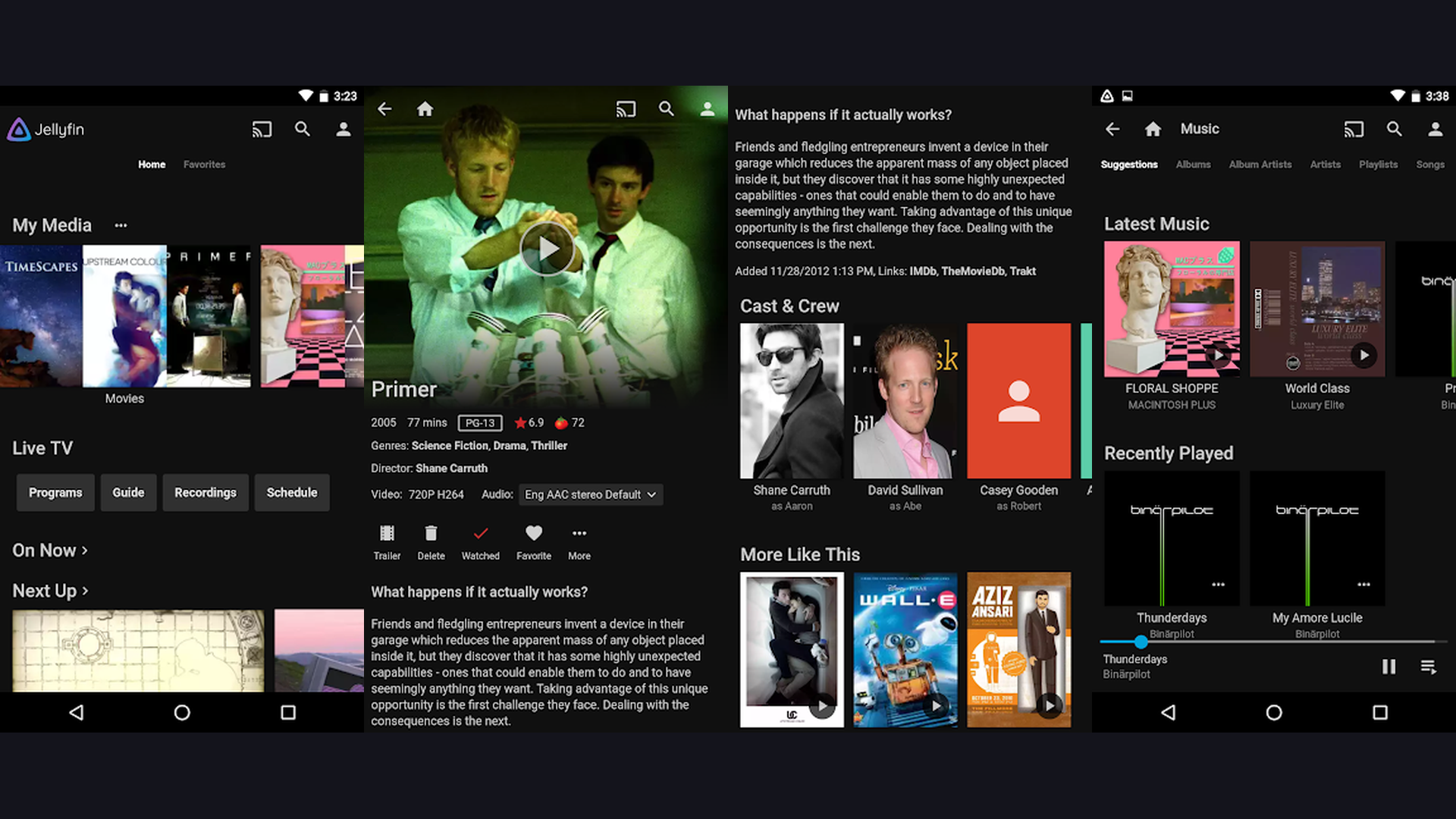Tap home icon on Music screen

pos(1153,129)
